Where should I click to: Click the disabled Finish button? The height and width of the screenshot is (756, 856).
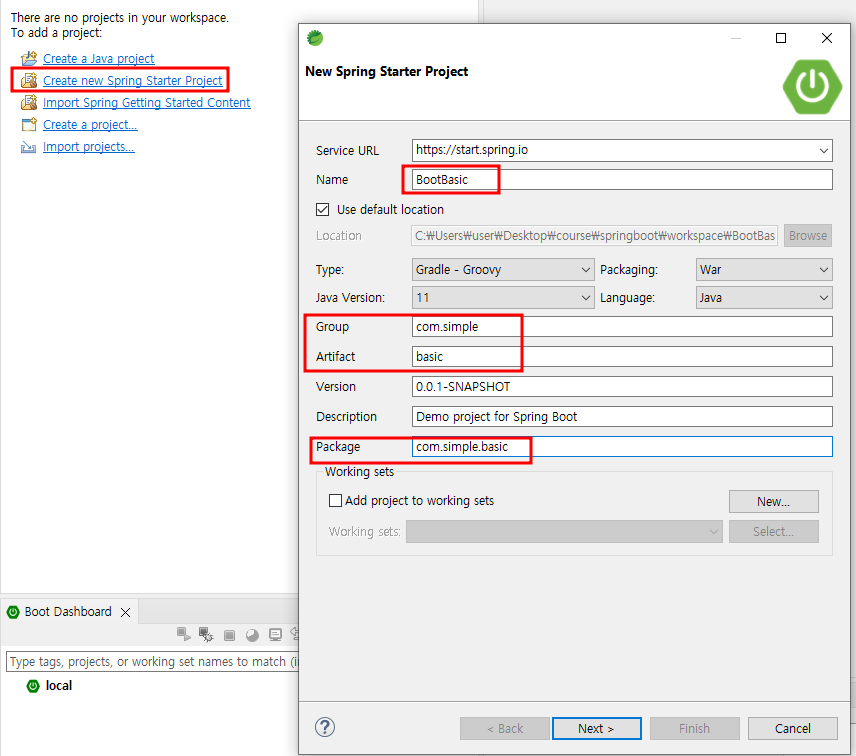pos(694,729)
